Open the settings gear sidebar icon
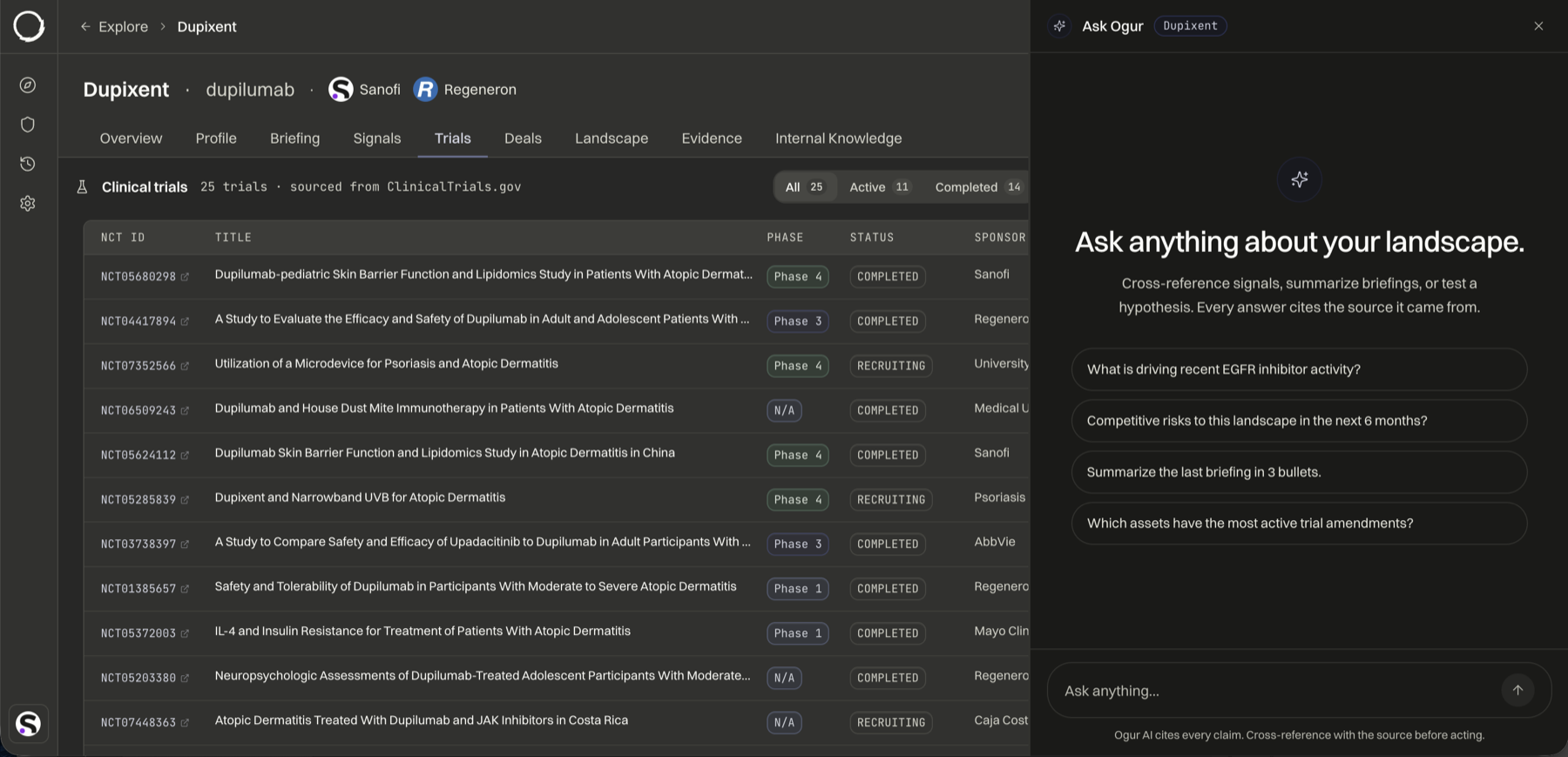Screen dimensions: 1568x757 pyautogui.click(x=28, y=203)
